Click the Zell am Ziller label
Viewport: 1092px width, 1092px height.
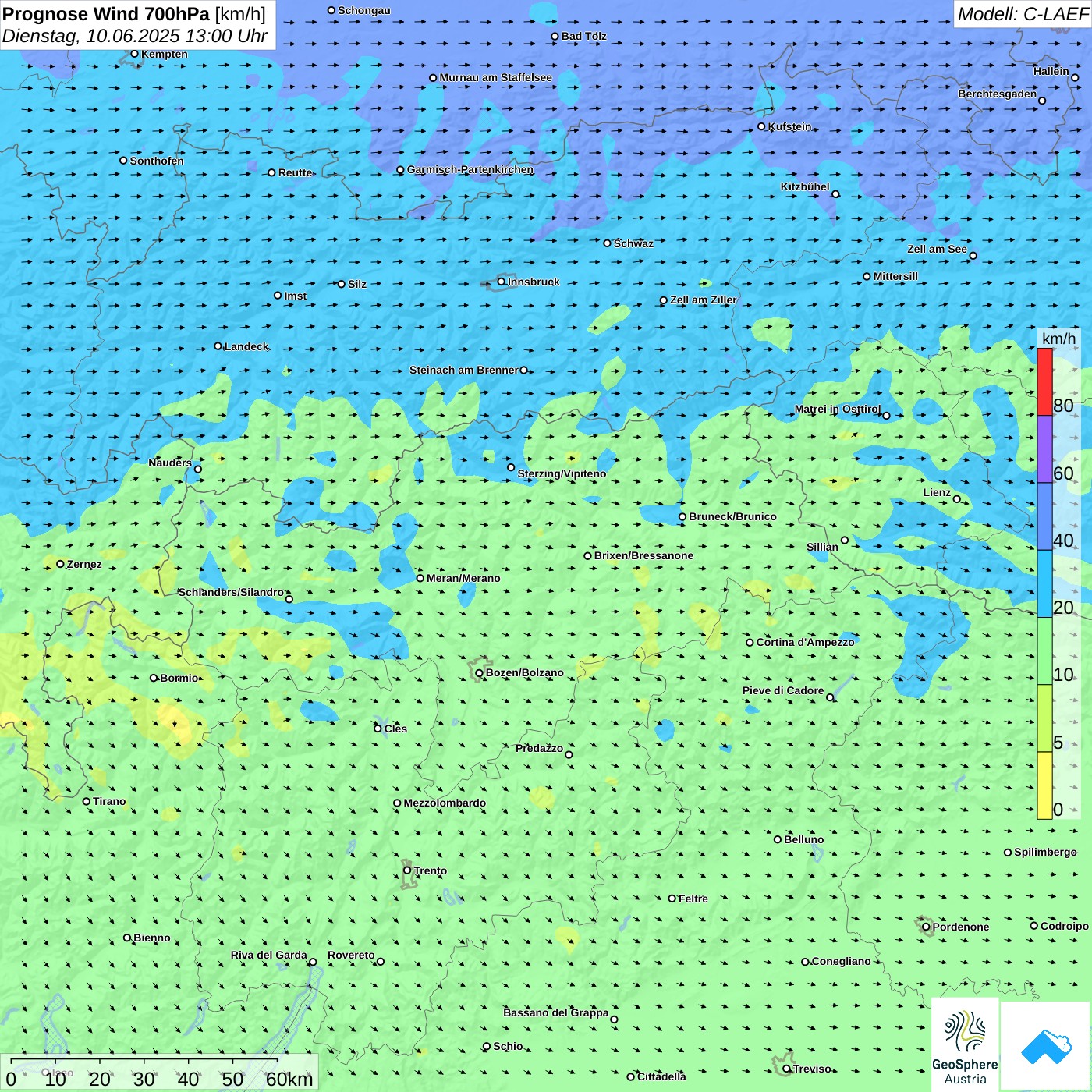(x=704, y=300)
